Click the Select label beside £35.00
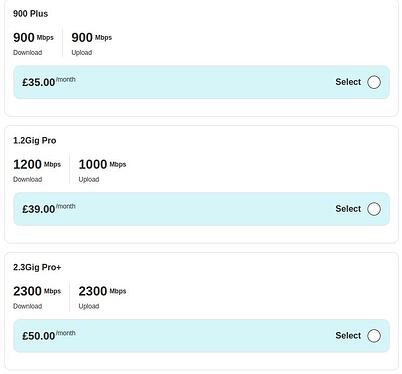Screen dimensions: 402x374 tap(348, 82)
